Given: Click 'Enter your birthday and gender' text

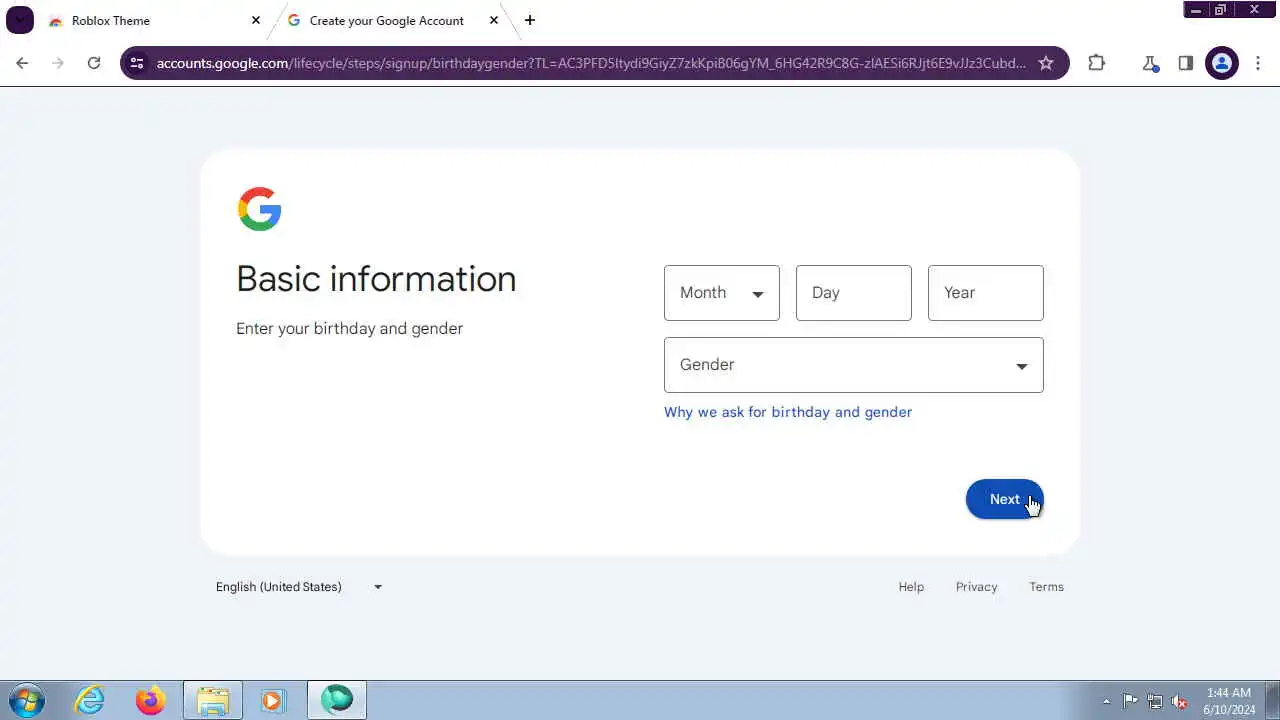Looking at the screenshot, I should 349,329.
